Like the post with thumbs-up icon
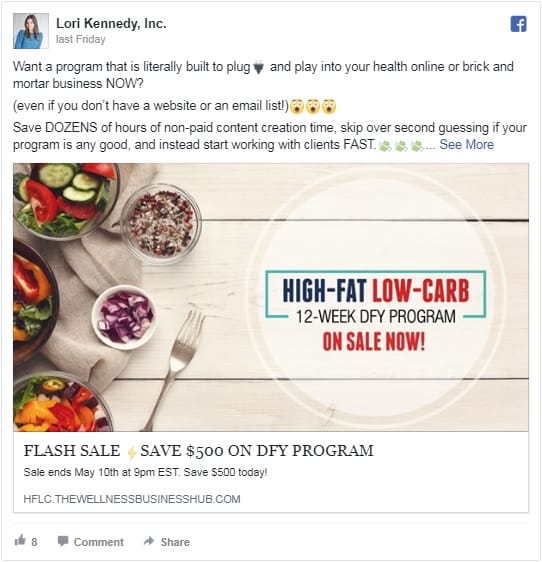 [x=20, y=540]
